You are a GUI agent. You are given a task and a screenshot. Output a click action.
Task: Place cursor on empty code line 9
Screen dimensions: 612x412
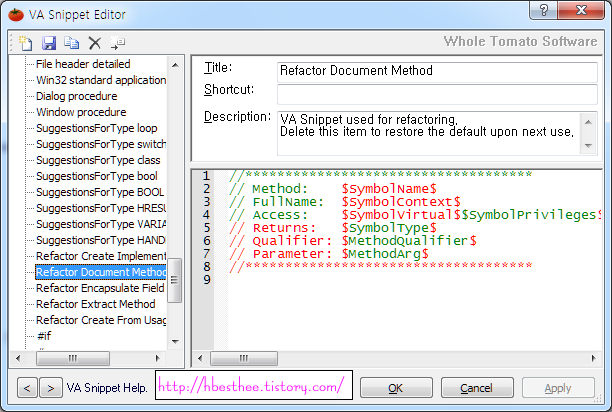[x=414, y=280]
